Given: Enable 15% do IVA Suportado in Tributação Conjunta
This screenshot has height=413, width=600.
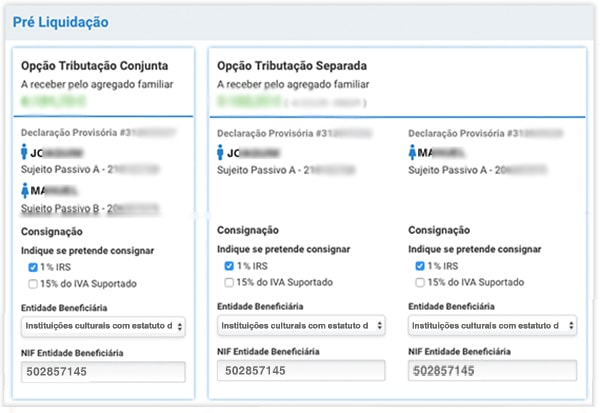Looking at the screenshot, I should click(x=33, y=283).
